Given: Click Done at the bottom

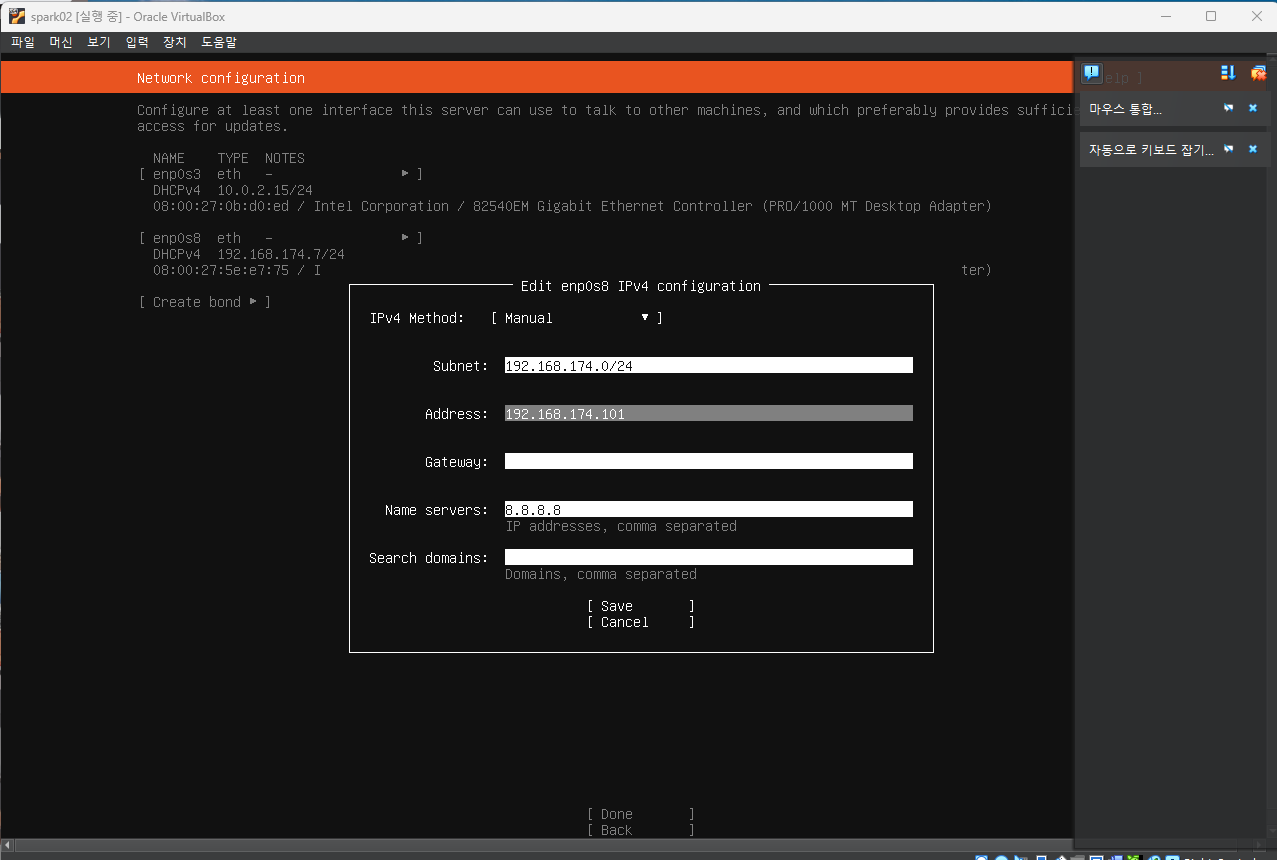Looking at the screenshot, I should (x=641, y=814).
